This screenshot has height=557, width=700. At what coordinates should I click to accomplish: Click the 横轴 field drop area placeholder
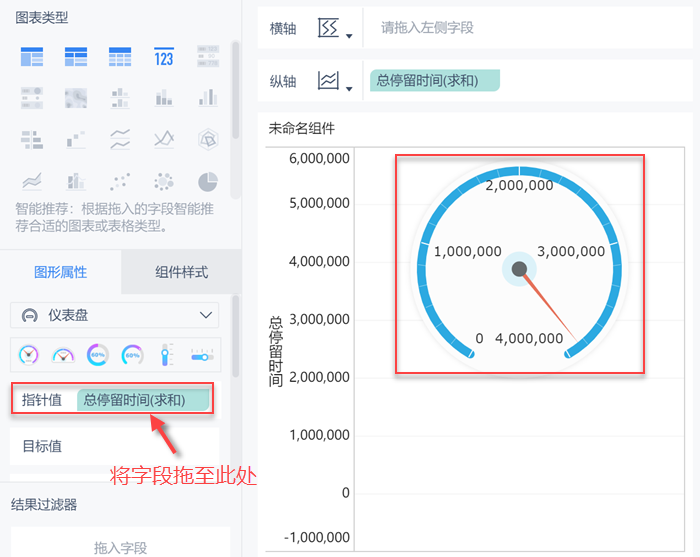pyautogui.click(x=427, y=28)
